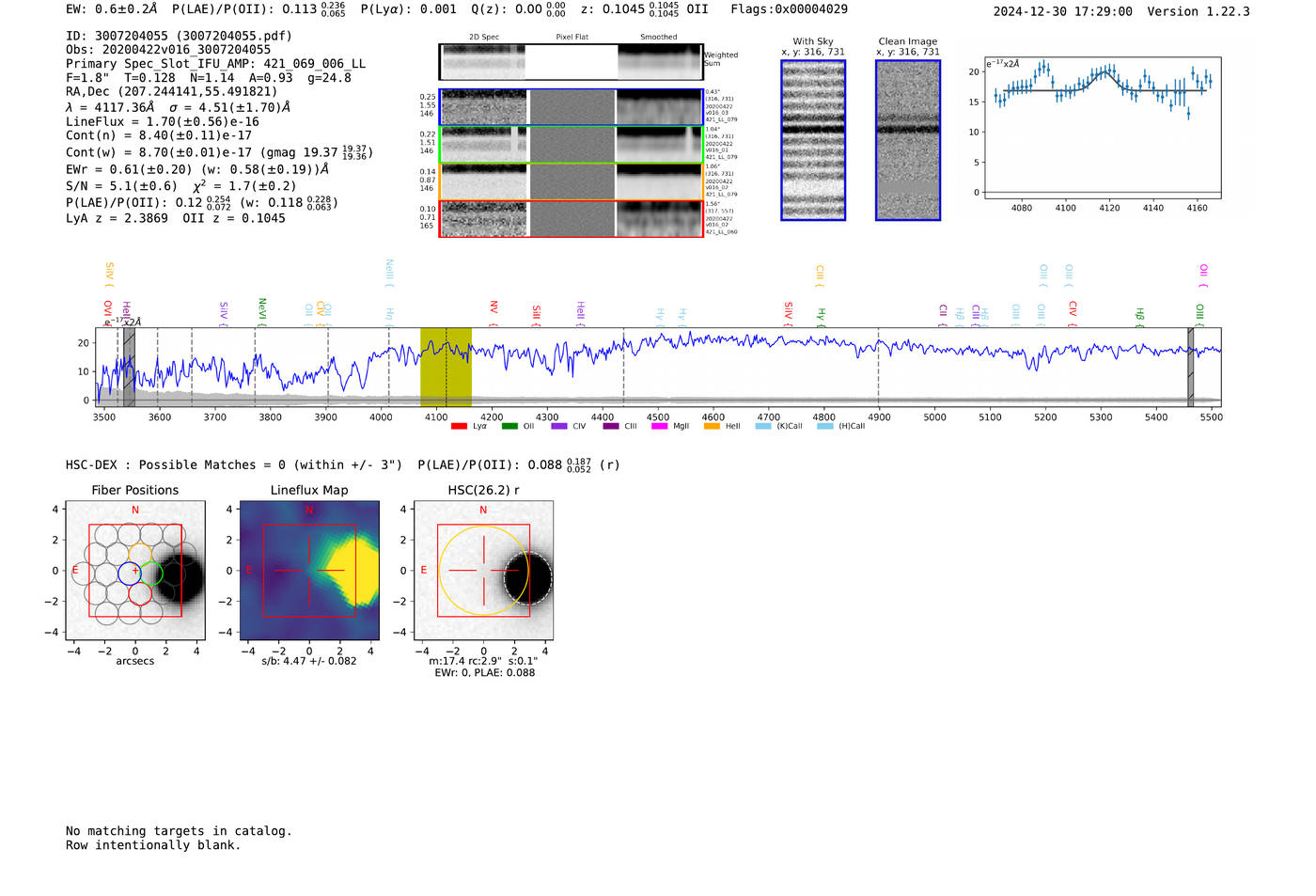
Task: Open the With Sky cutout image
Action: [x=813, y=140]
